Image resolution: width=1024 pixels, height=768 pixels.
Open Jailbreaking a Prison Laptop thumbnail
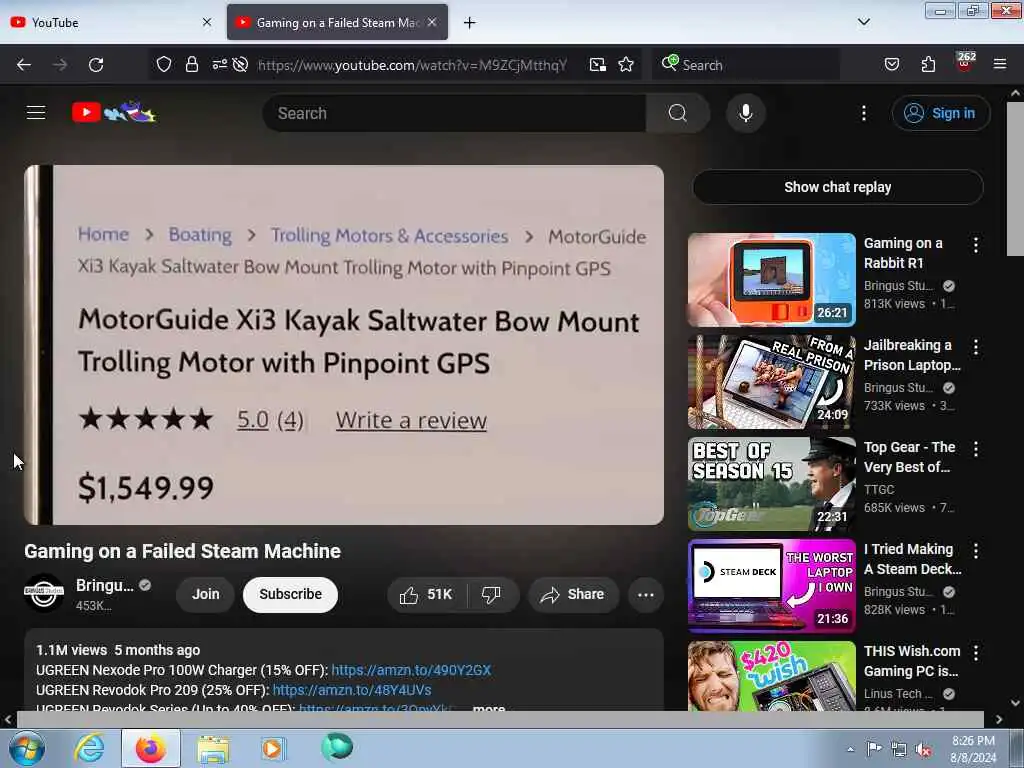click(771, 381)
